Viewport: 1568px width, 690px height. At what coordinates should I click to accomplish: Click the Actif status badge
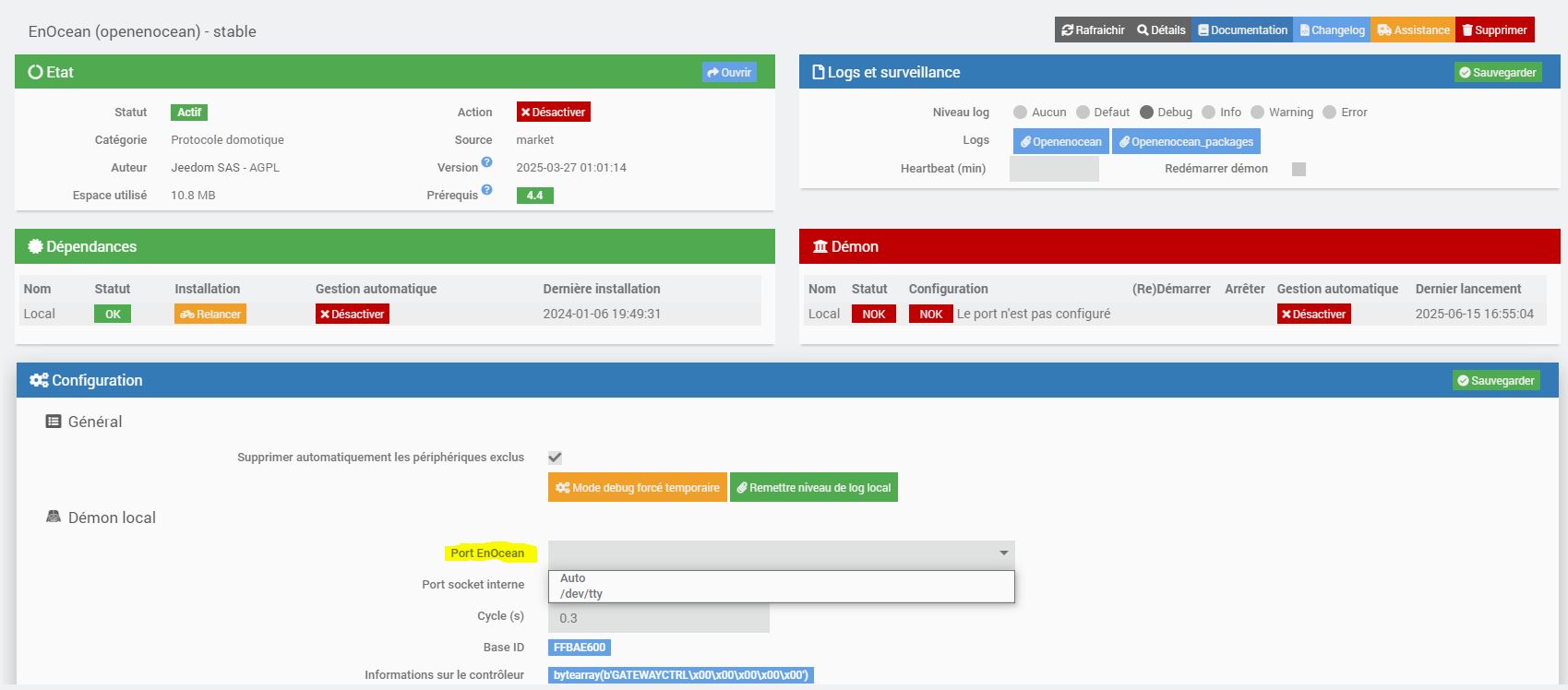[189, 112]
